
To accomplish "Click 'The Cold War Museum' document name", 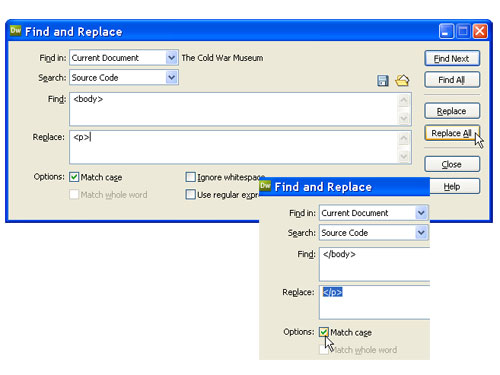I will (222, 58).
